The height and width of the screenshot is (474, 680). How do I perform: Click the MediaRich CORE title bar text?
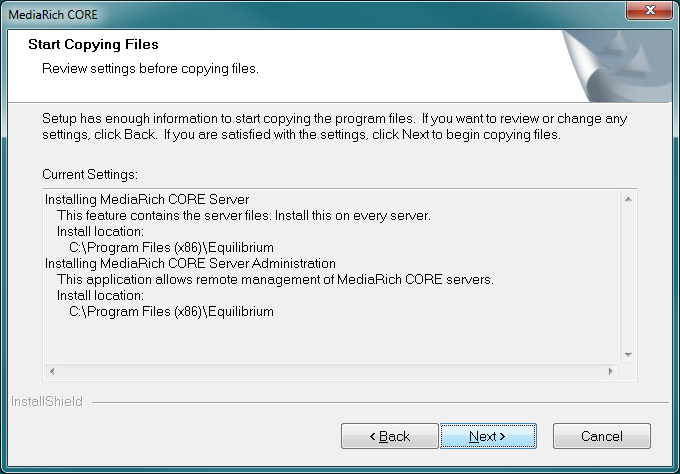tap(53, 15)
